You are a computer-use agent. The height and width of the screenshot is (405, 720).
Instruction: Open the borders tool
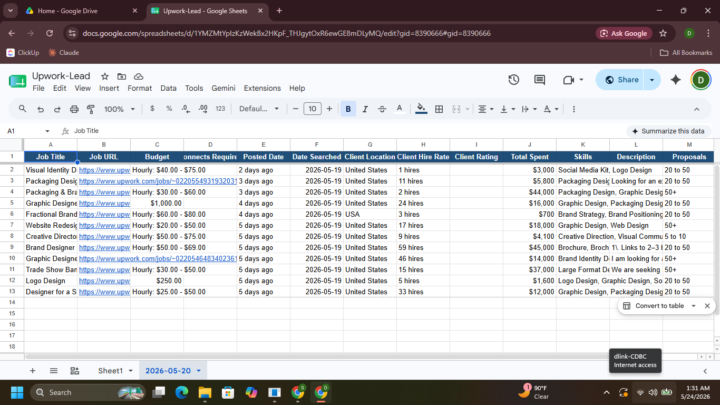point(439,109)
